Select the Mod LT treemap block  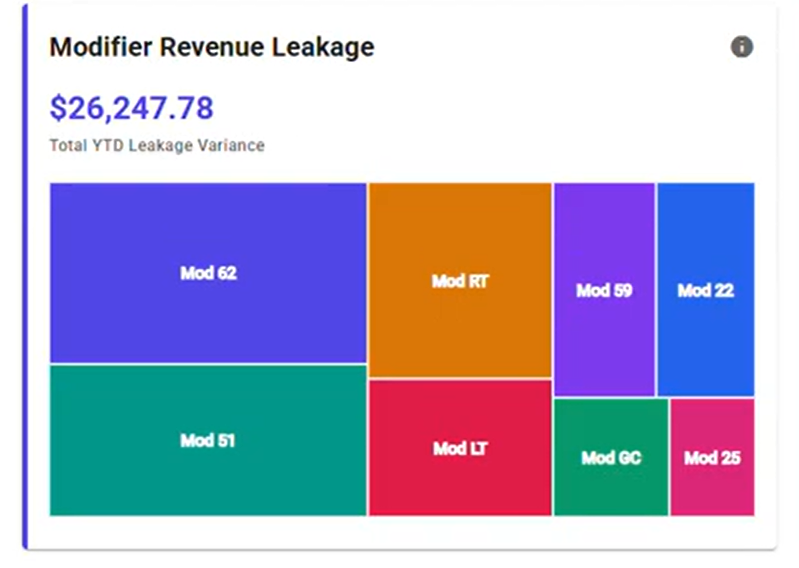tap(460, 448)
